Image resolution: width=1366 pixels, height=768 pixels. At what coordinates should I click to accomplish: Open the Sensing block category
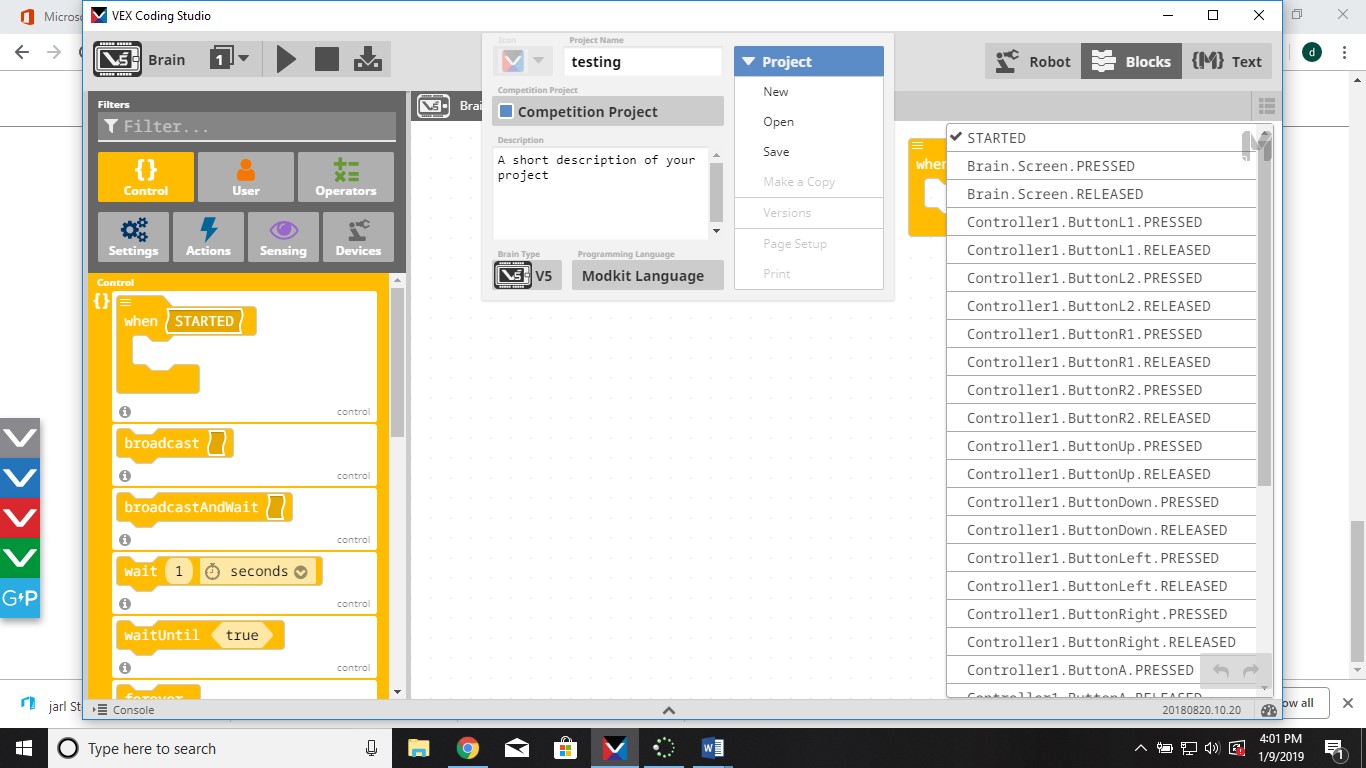(283, 236)
